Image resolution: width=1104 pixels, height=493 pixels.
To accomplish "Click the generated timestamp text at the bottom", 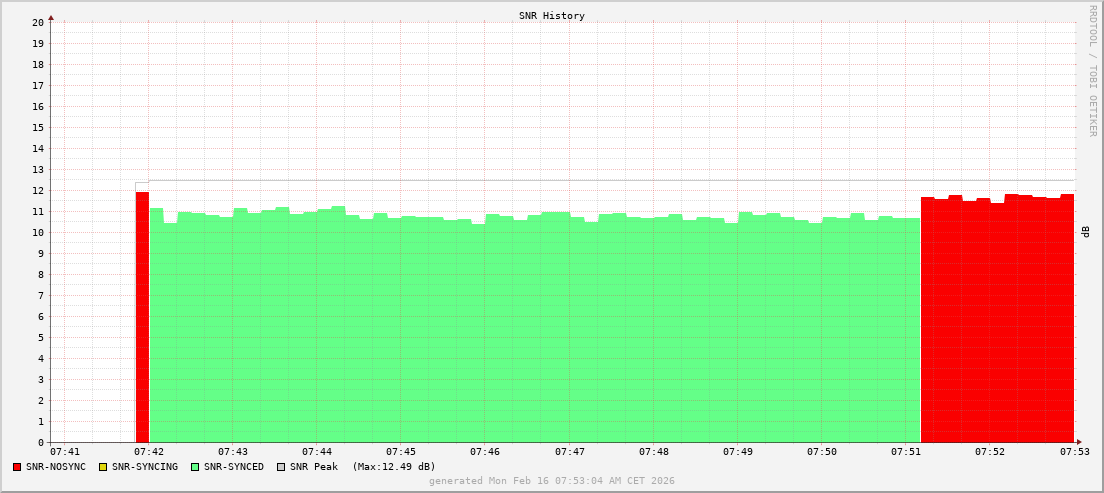I will coord(551,481).
